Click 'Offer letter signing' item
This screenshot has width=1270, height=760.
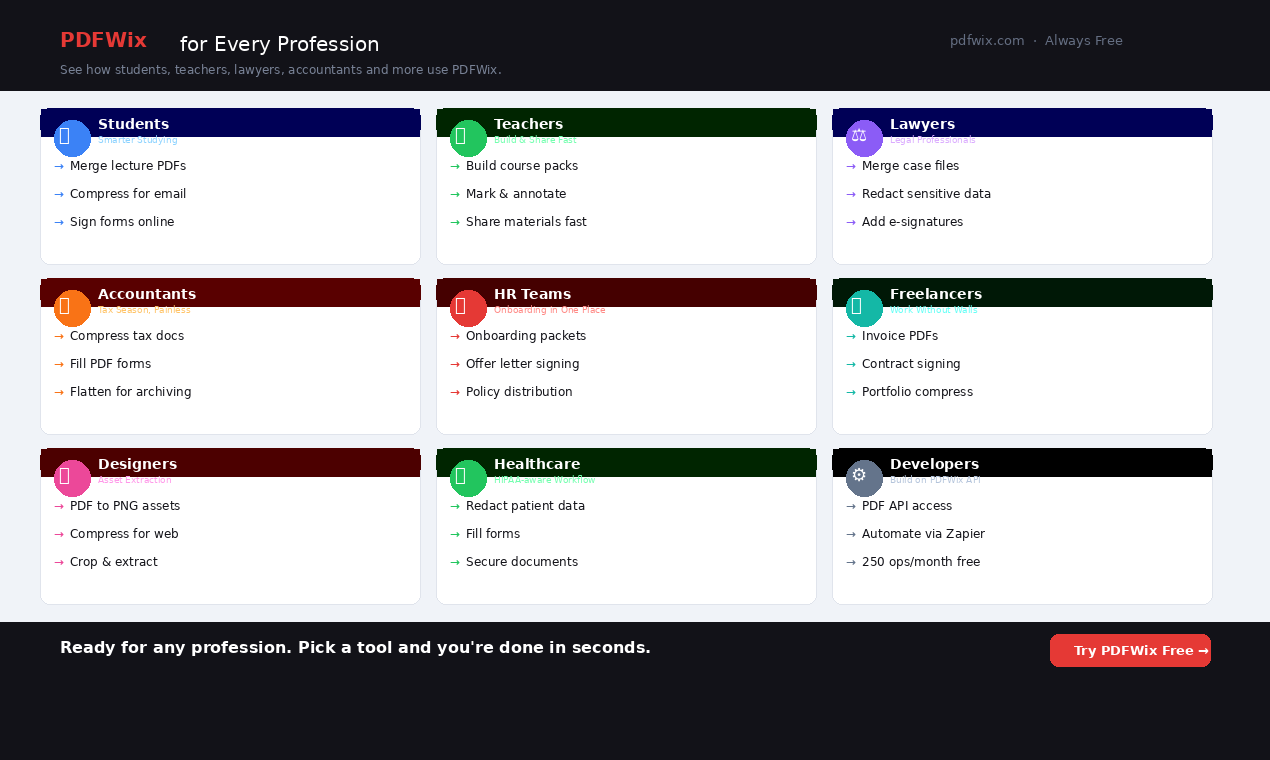coord(522,364)
